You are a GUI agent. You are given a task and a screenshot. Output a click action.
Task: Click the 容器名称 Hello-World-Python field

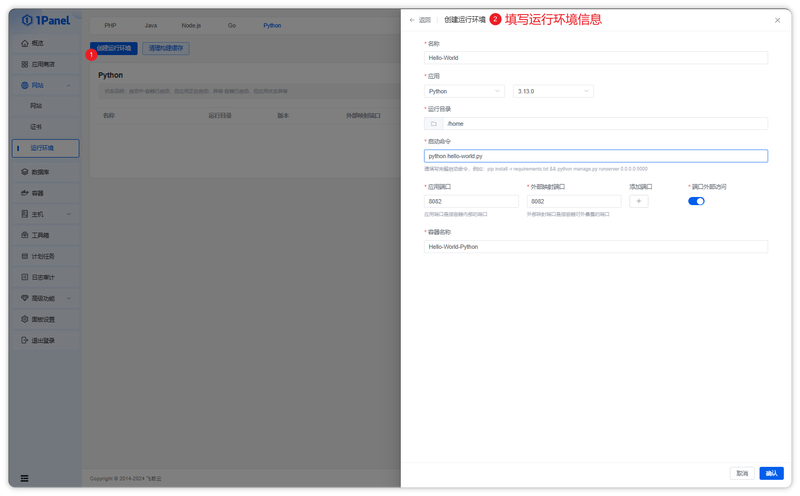pos(595,246)
